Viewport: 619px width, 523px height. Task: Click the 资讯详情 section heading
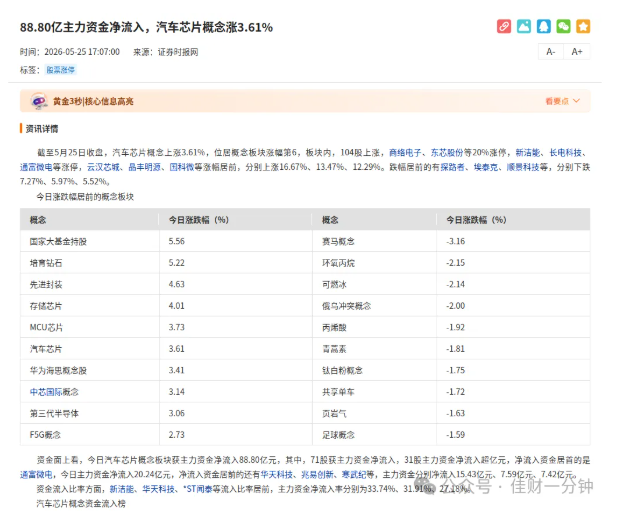[42, 129]
